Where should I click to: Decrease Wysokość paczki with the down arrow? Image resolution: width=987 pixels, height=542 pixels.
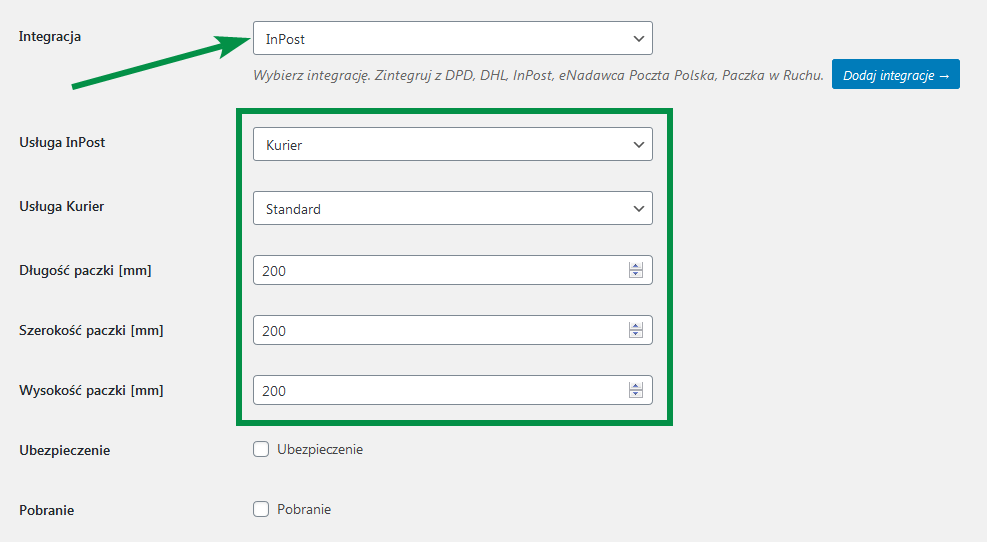(636, 394)
